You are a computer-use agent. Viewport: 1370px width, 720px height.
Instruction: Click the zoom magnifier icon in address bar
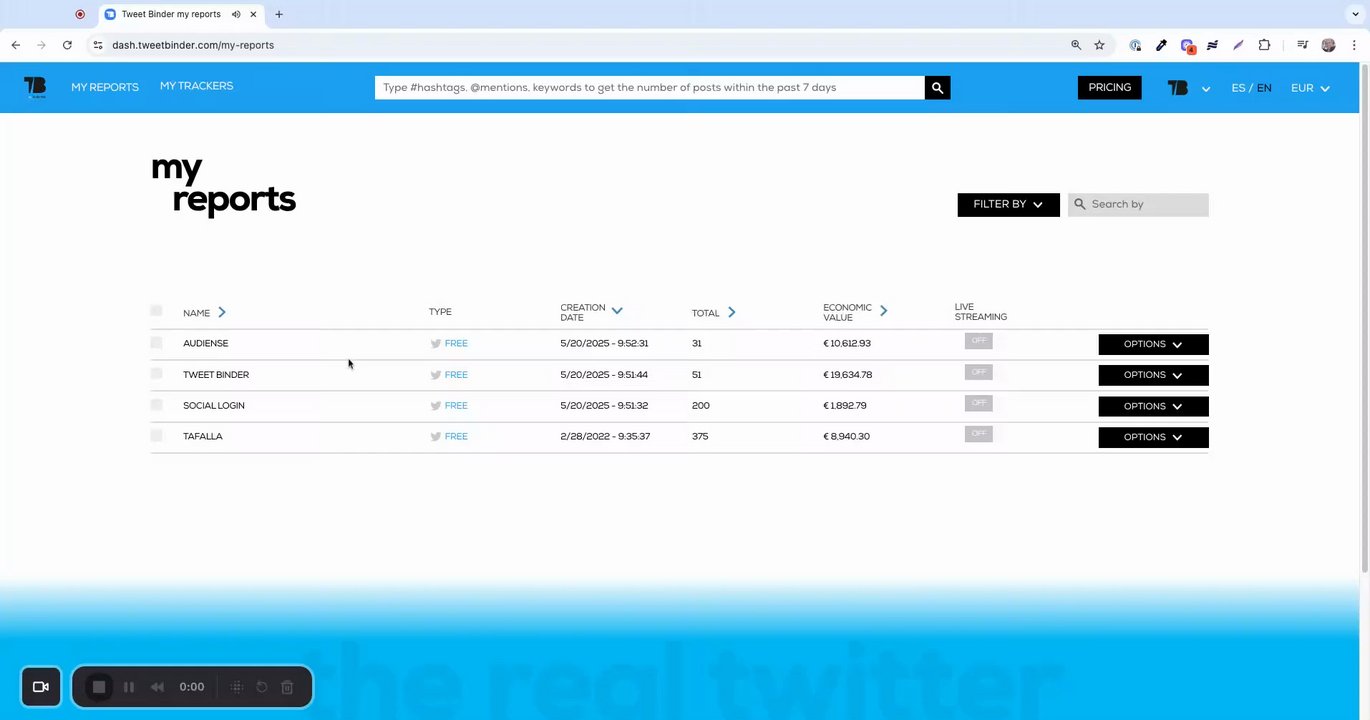pyautogui.click(x=1076, y=45)
